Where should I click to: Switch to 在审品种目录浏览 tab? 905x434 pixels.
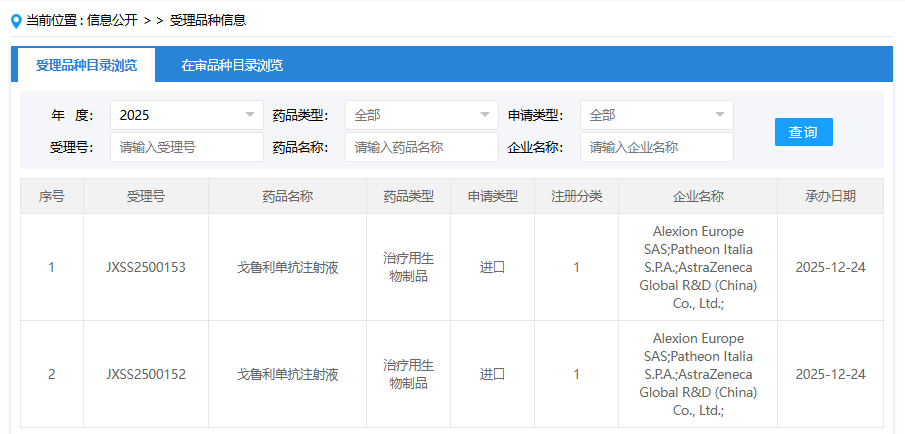(232, 66)
